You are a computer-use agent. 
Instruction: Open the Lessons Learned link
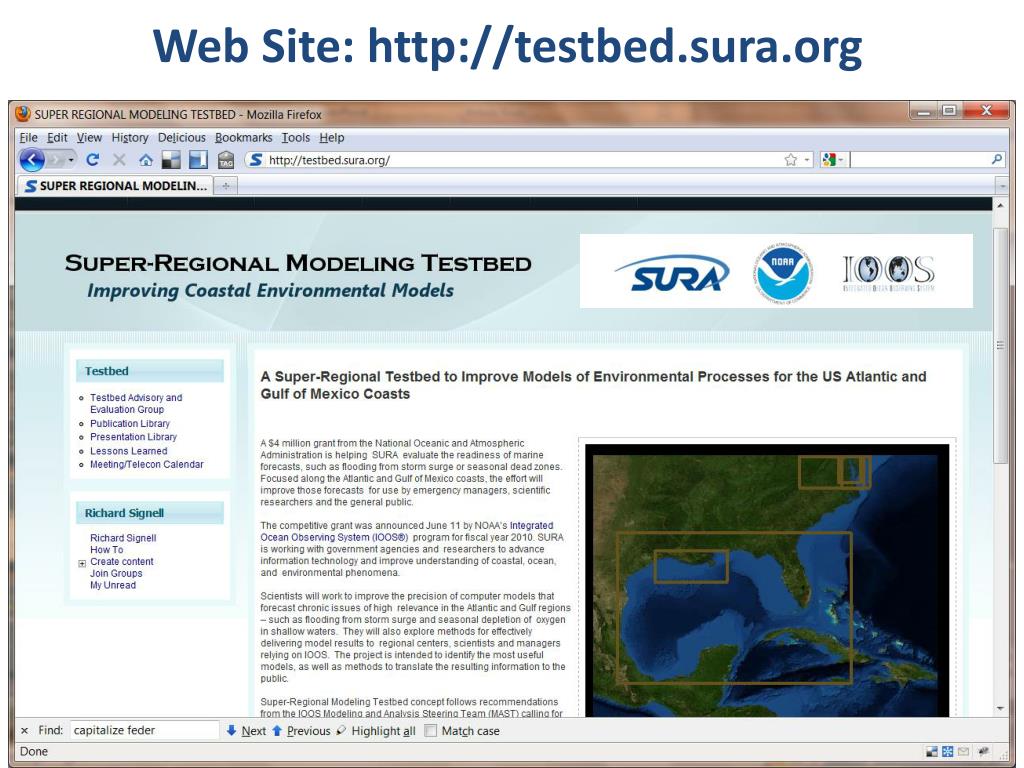(129, 451)
